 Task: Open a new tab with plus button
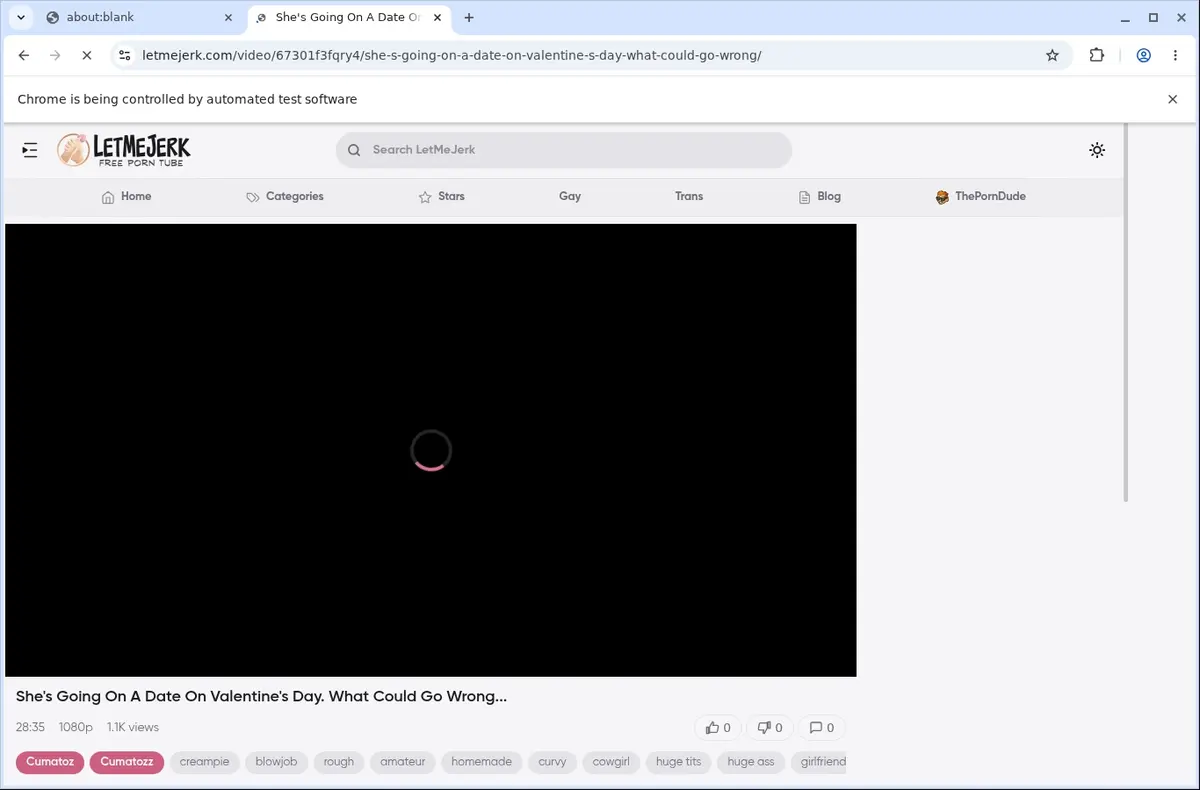tap(469, 17)
